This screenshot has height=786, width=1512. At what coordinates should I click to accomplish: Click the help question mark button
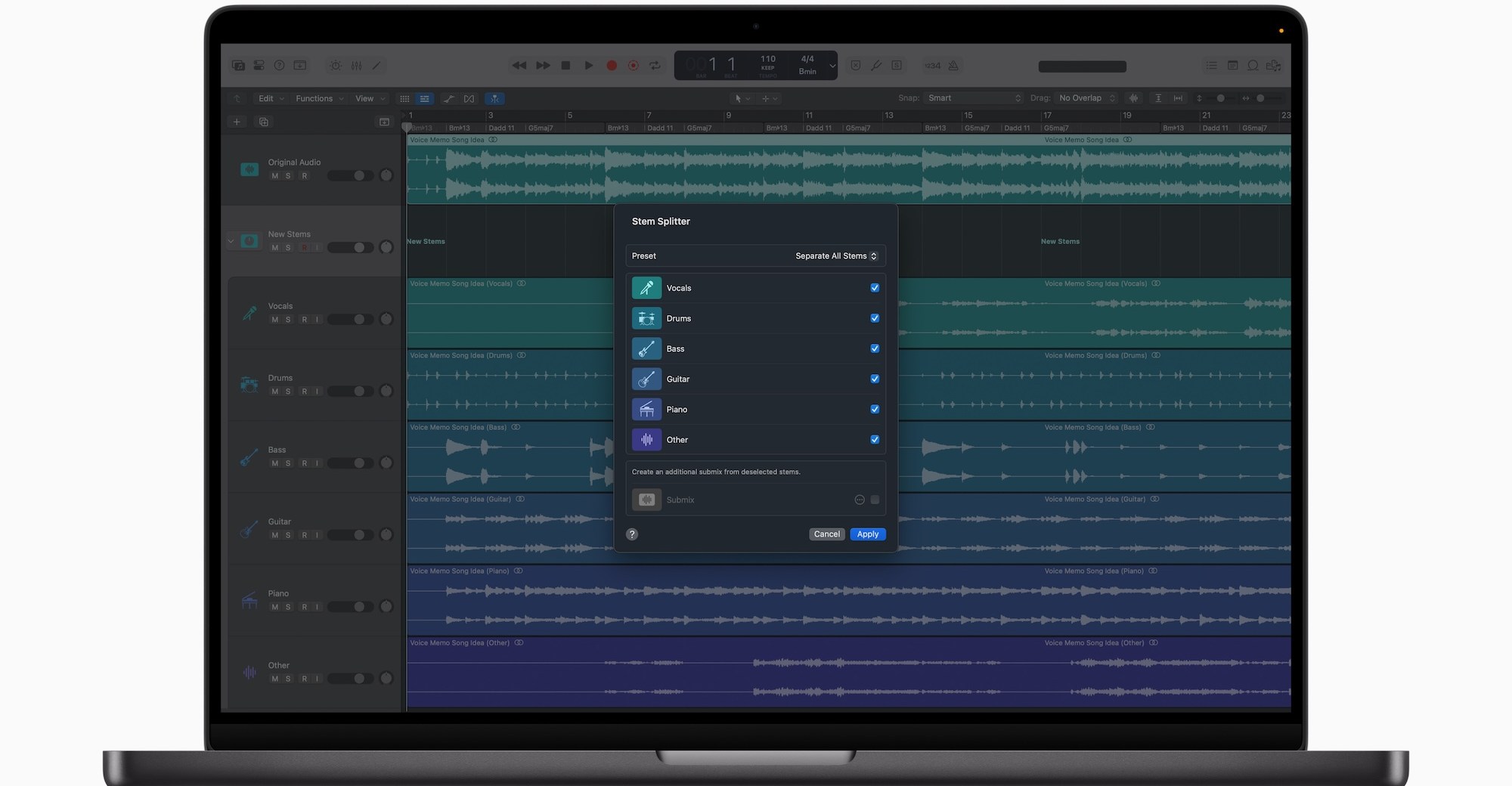(632, 534)
